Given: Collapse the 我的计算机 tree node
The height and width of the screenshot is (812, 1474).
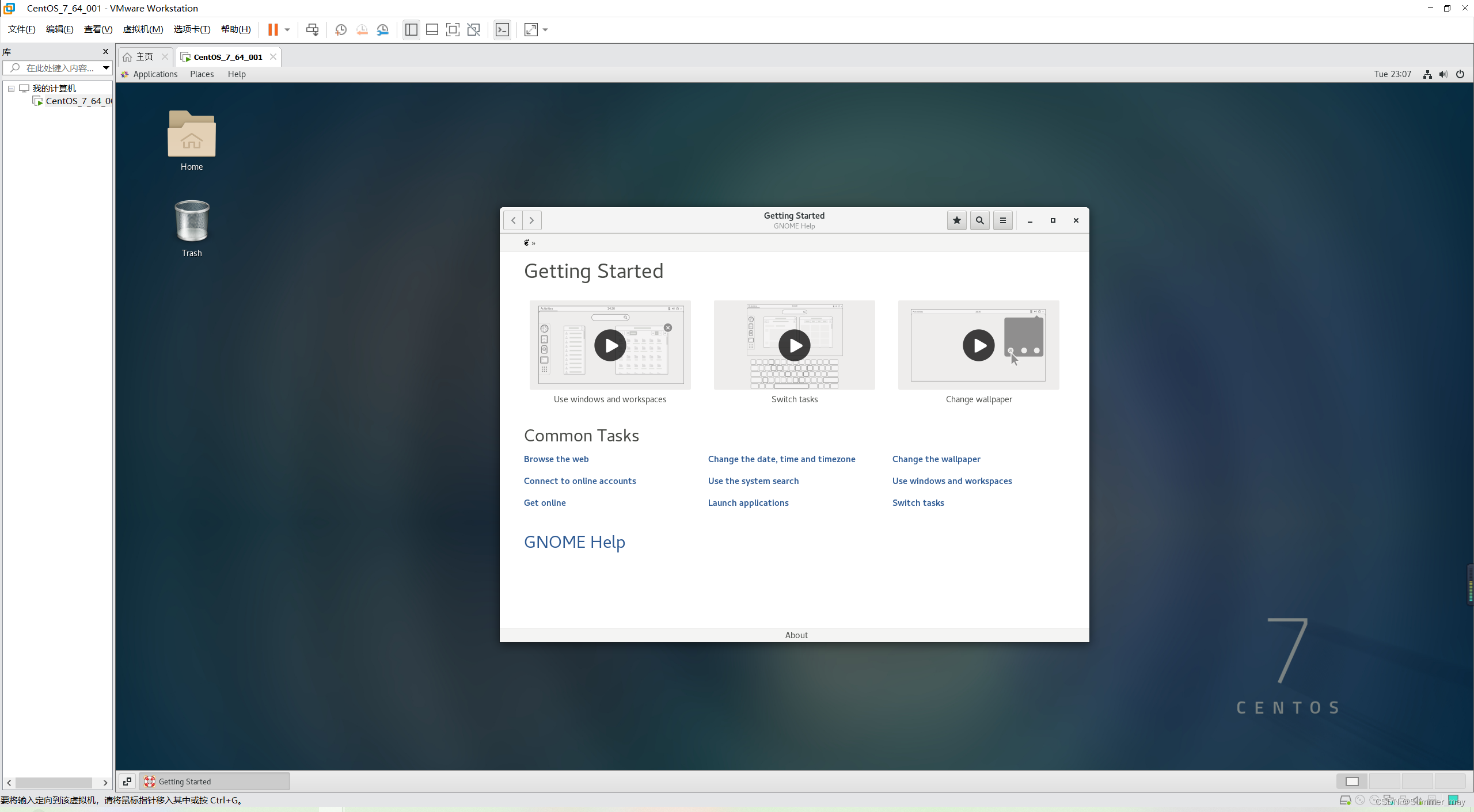Looking at the screenshot, I should 11,89.
